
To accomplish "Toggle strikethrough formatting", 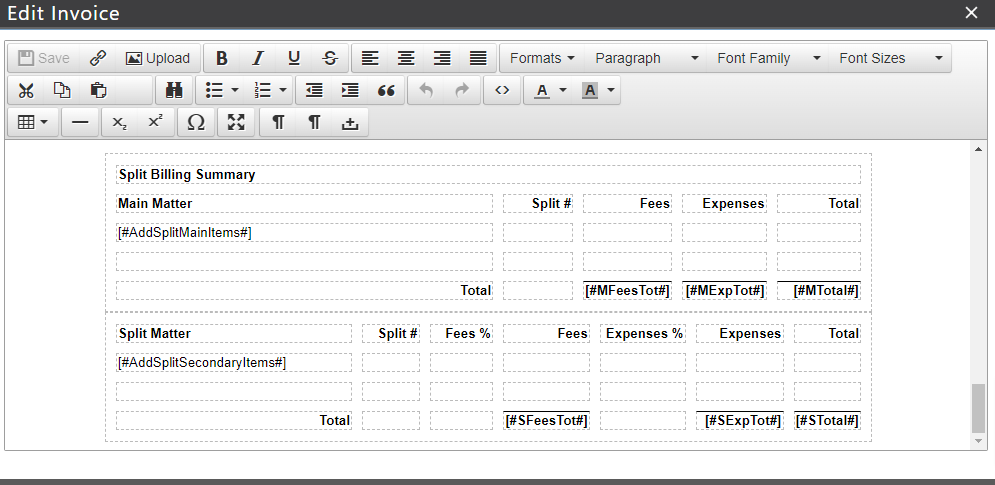I will (330, 58).
